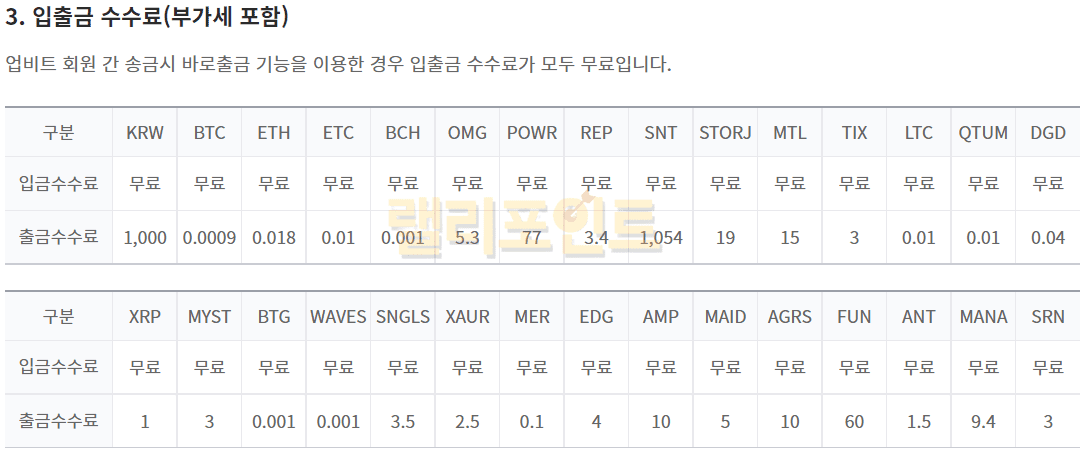
Task: Select the MANA column header
Action: [x=983, y=316]
